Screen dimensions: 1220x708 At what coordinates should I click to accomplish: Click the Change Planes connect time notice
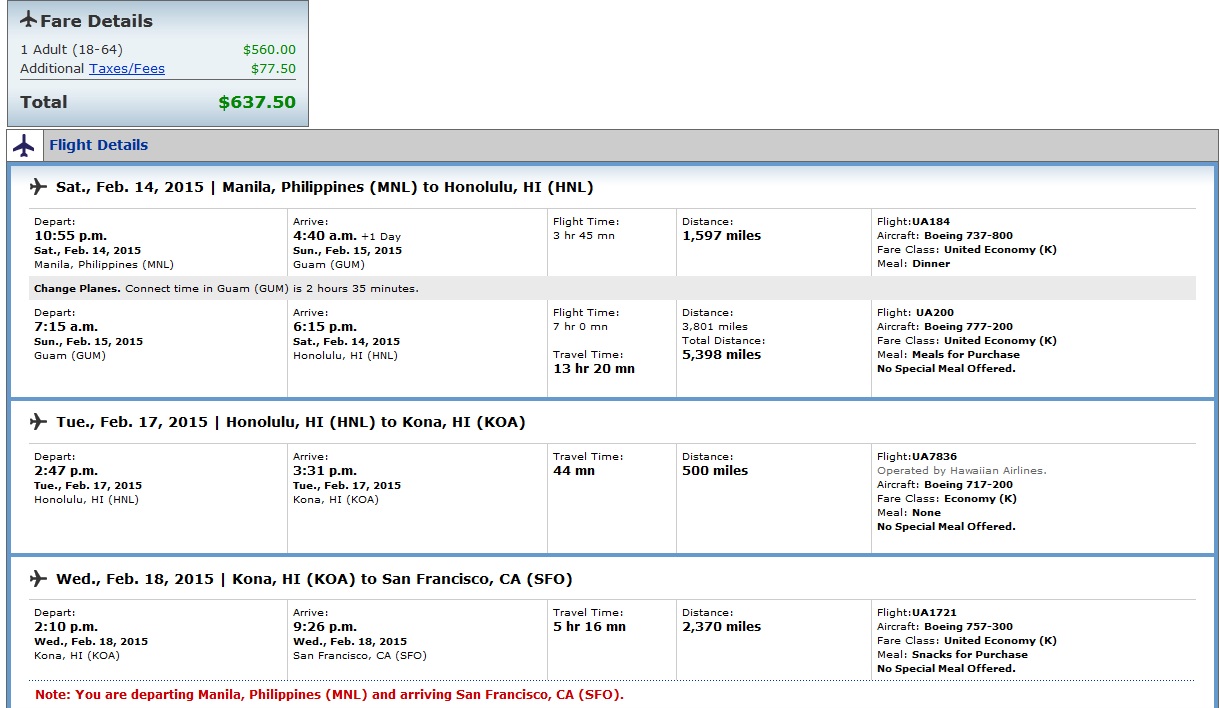point(226,289)
